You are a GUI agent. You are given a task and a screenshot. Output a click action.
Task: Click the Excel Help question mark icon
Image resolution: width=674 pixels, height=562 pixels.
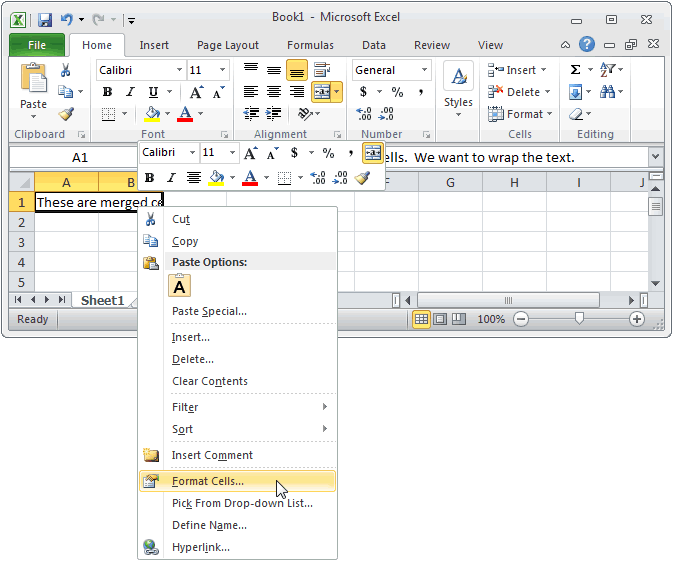coord(587,44)
